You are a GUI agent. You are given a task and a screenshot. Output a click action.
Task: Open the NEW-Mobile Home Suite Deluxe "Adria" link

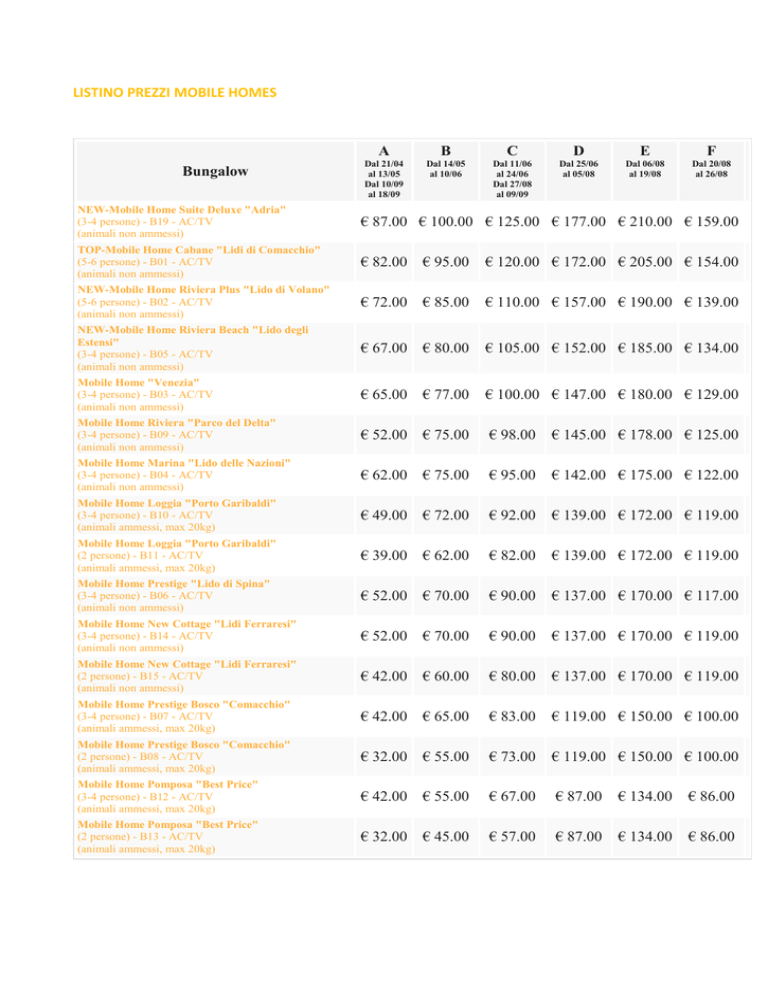point(181,210)
